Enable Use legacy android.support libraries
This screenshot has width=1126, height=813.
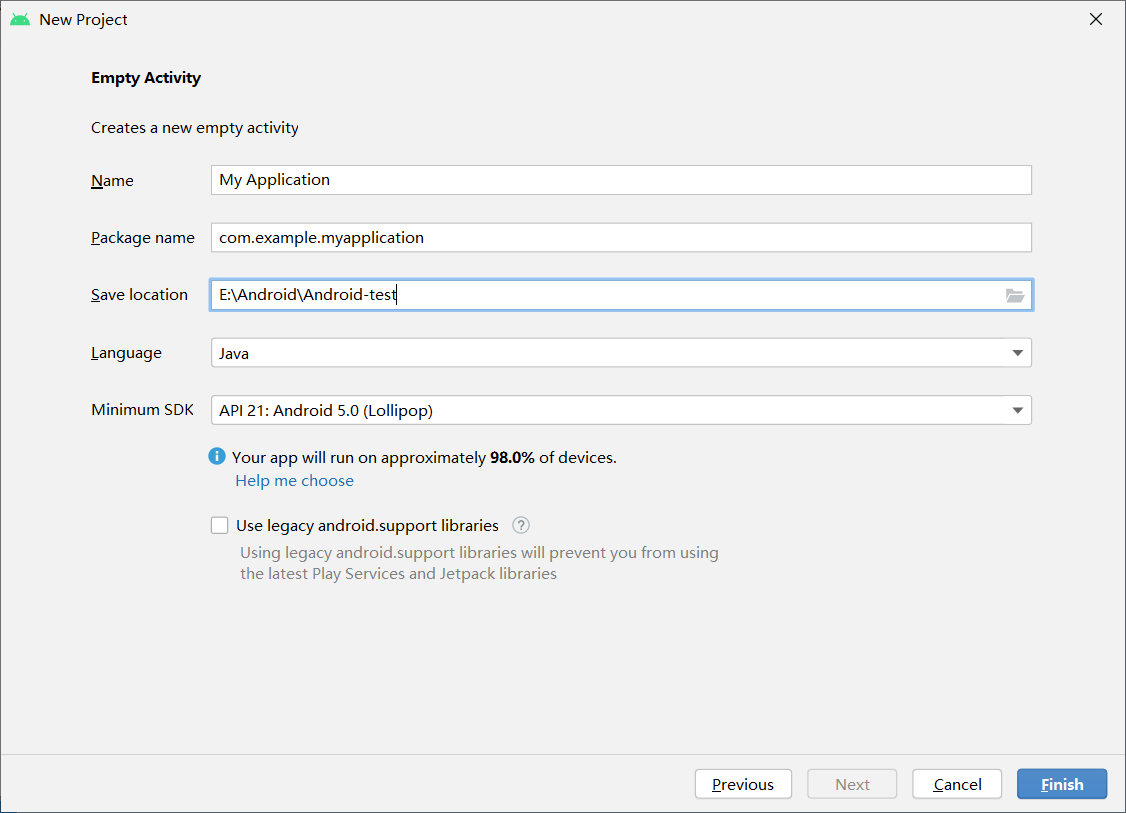220,525
